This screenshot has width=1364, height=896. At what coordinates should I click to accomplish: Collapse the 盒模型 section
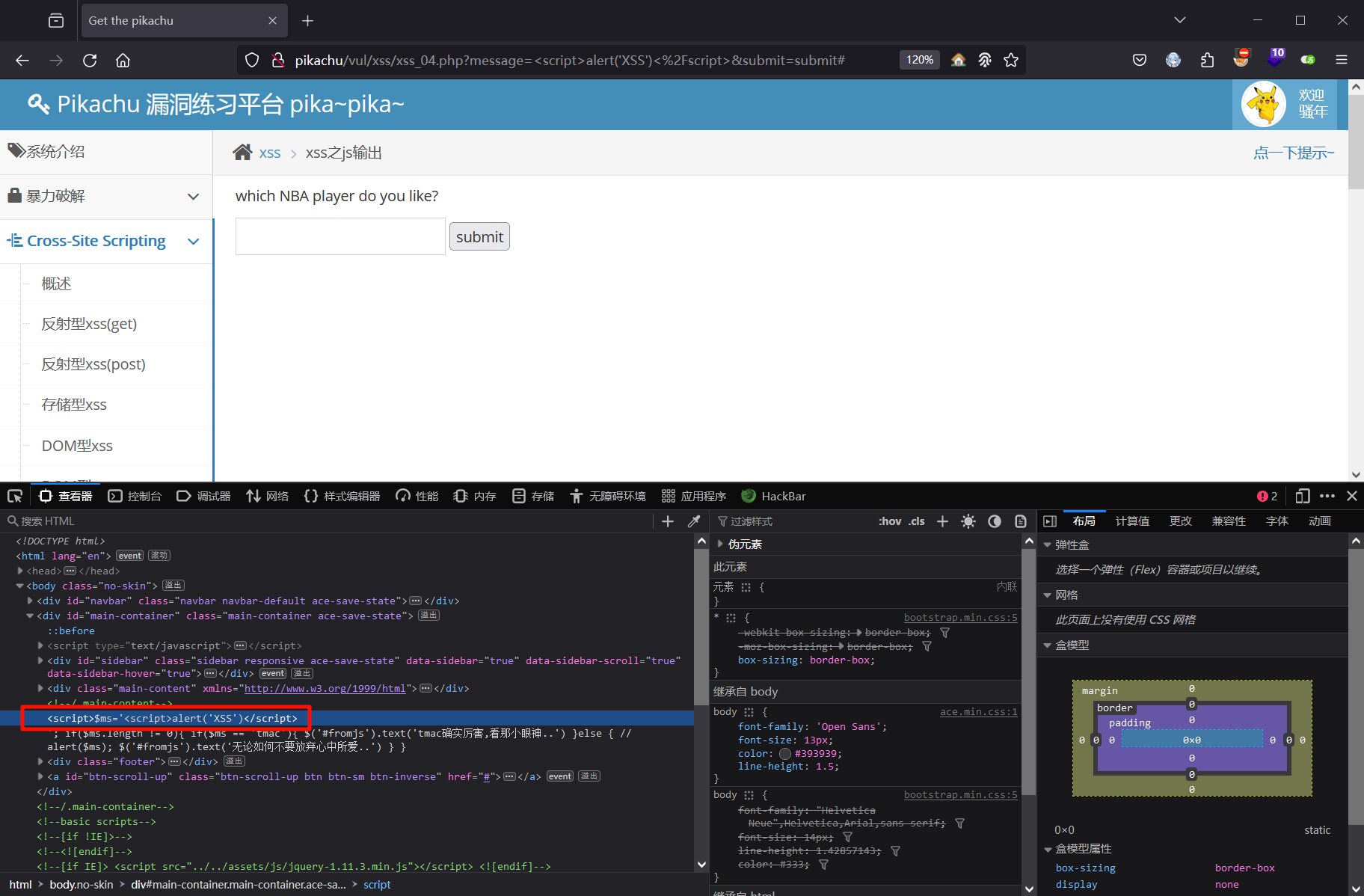click(1047, 645)
